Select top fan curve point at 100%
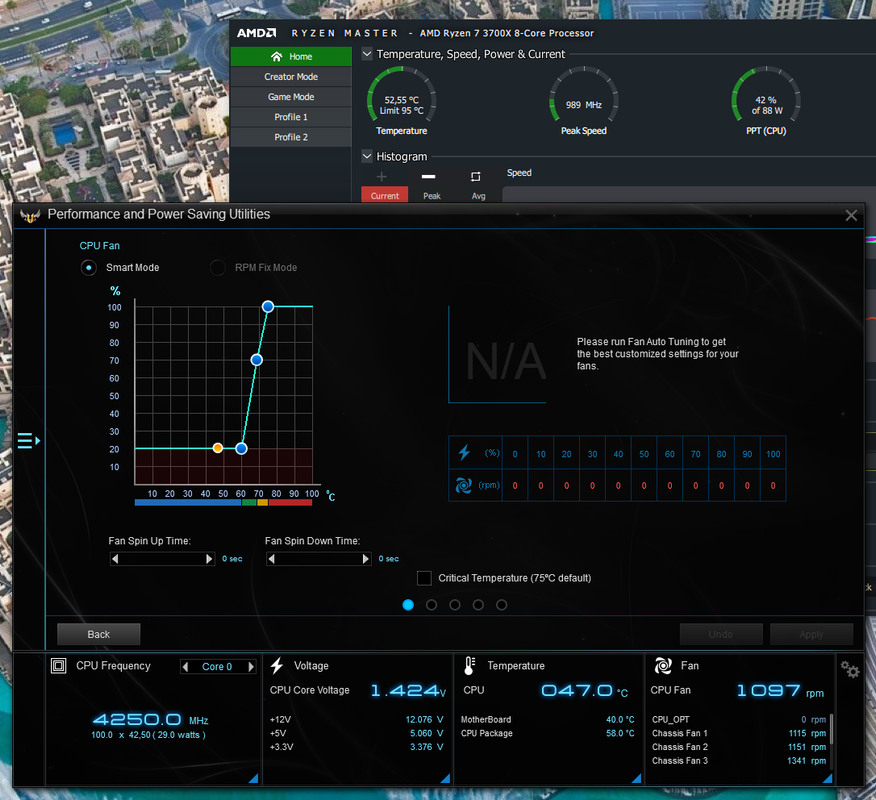The image size is (876, 800). click(x=268, y=306)
